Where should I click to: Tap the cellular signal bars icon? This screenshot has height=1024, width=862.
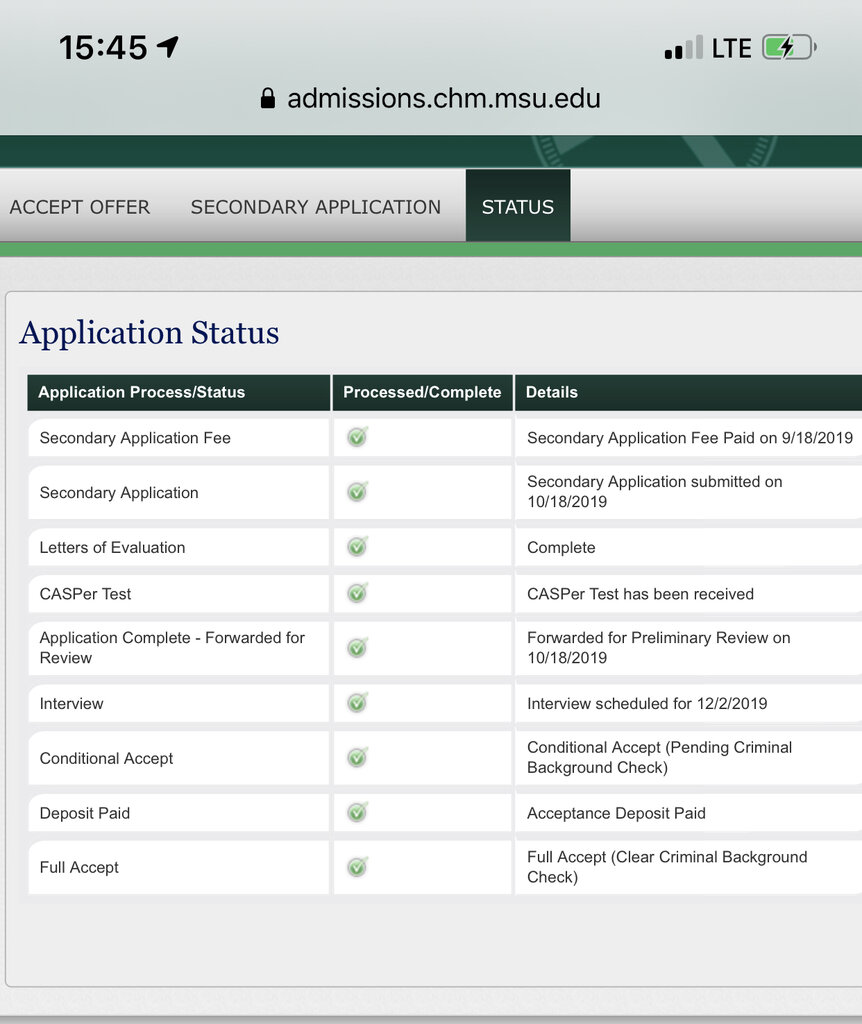pos(684,48)
